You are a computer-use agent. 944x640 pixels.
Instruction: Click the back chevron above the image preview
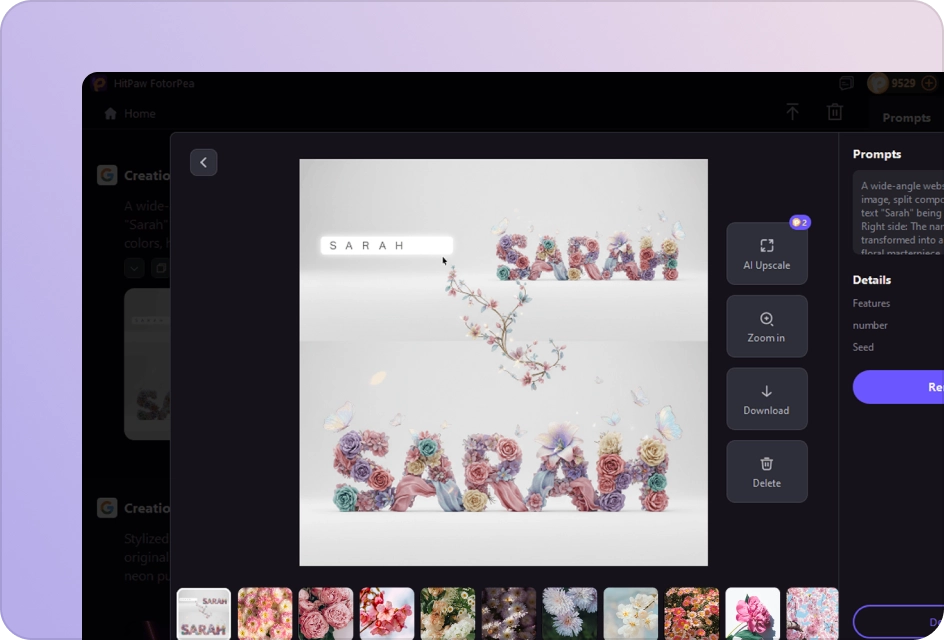pyautogui.click(x=204, y=161)
